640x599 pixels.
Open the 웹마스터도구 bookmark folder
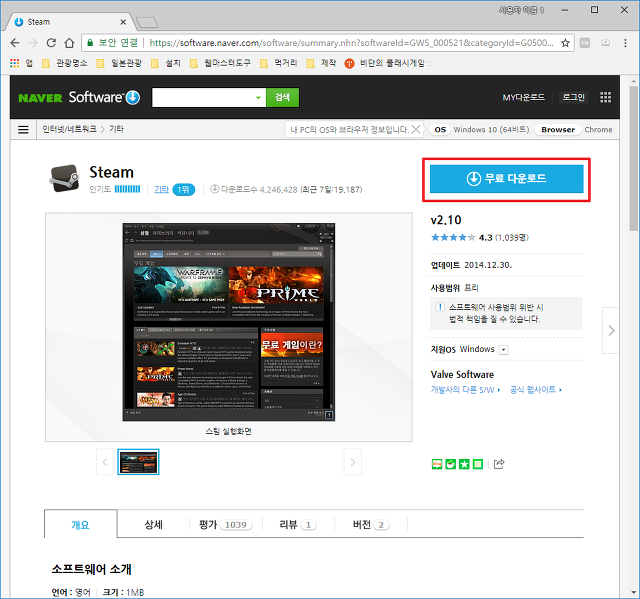220,63
